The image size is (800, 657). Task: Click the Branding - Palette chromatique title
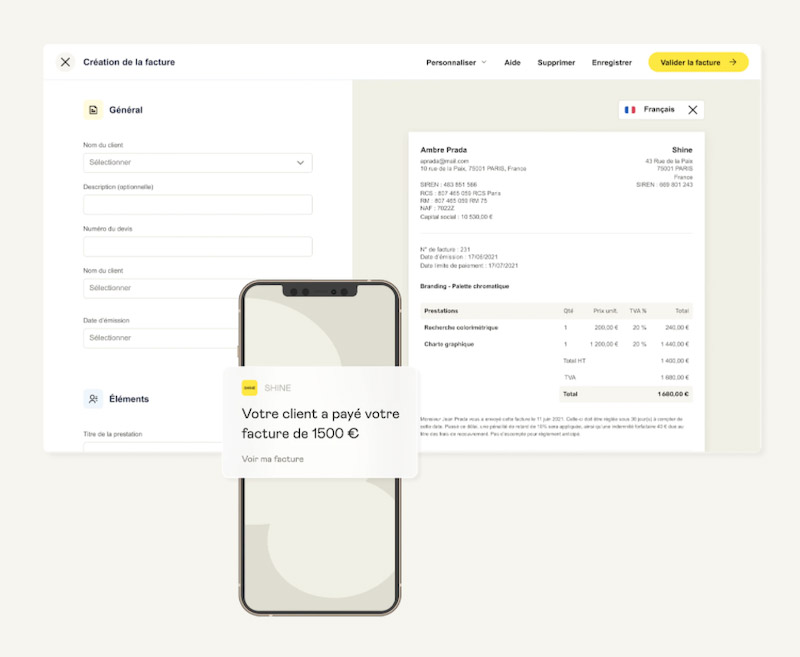click(464, 286)
